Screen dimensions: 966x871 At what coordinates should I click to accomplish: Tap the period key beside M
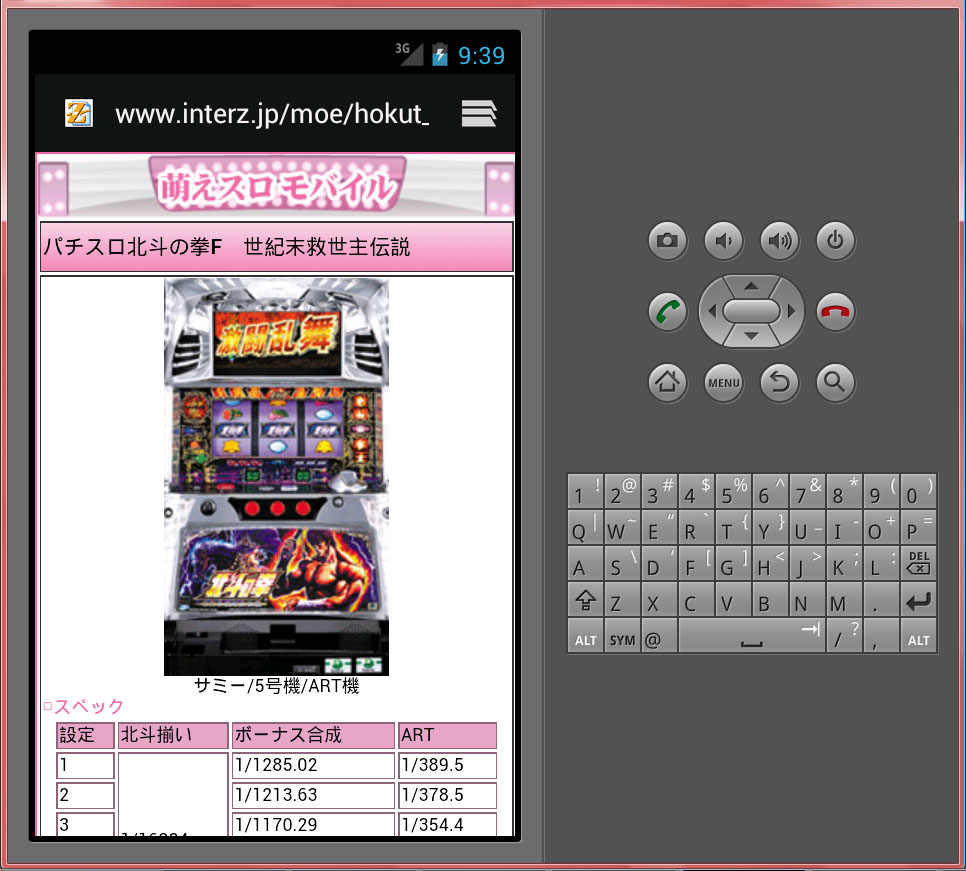882,600
